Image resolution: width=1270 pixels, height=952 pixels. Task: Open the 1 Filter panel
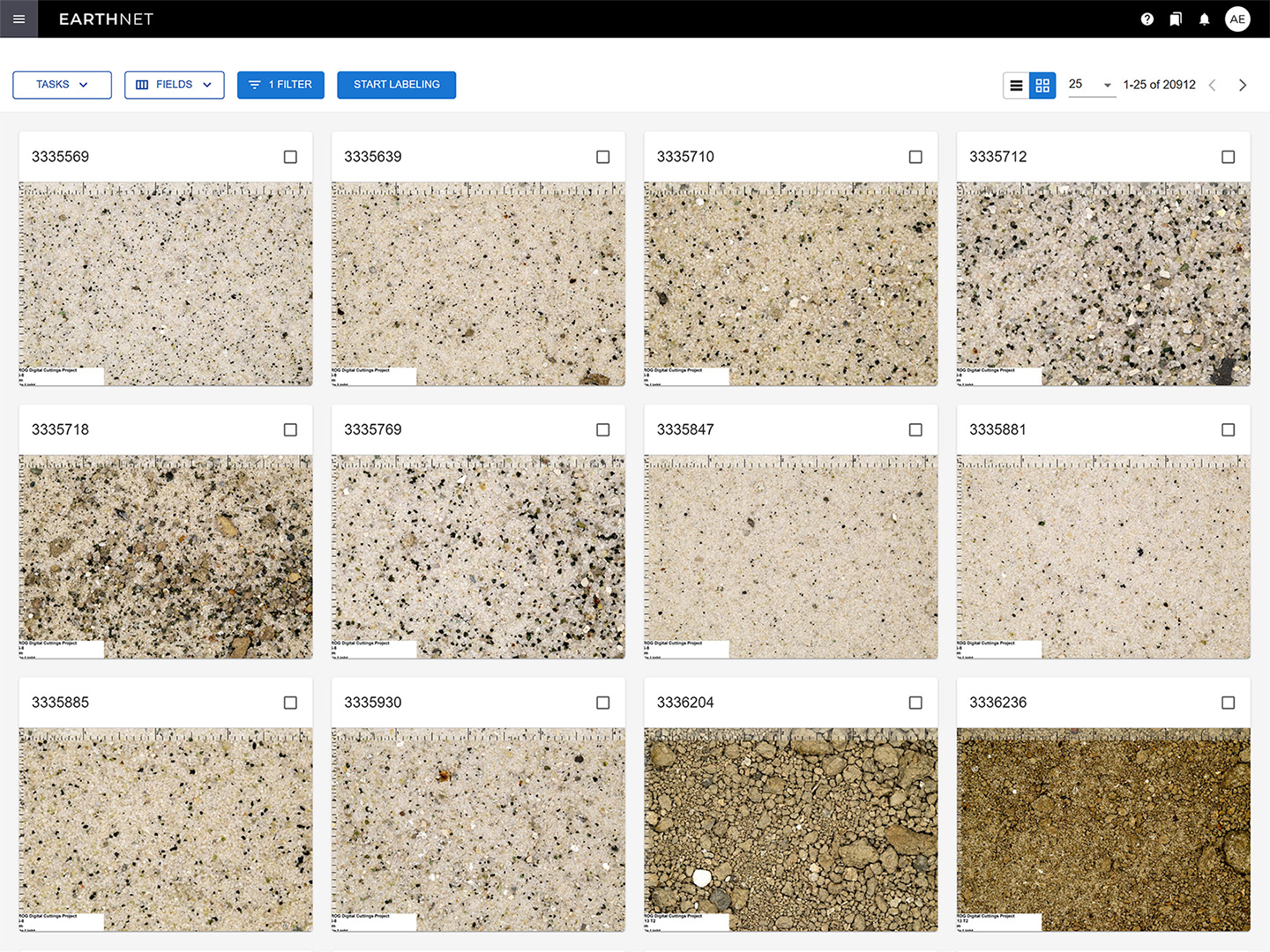[x=280, y=85]
